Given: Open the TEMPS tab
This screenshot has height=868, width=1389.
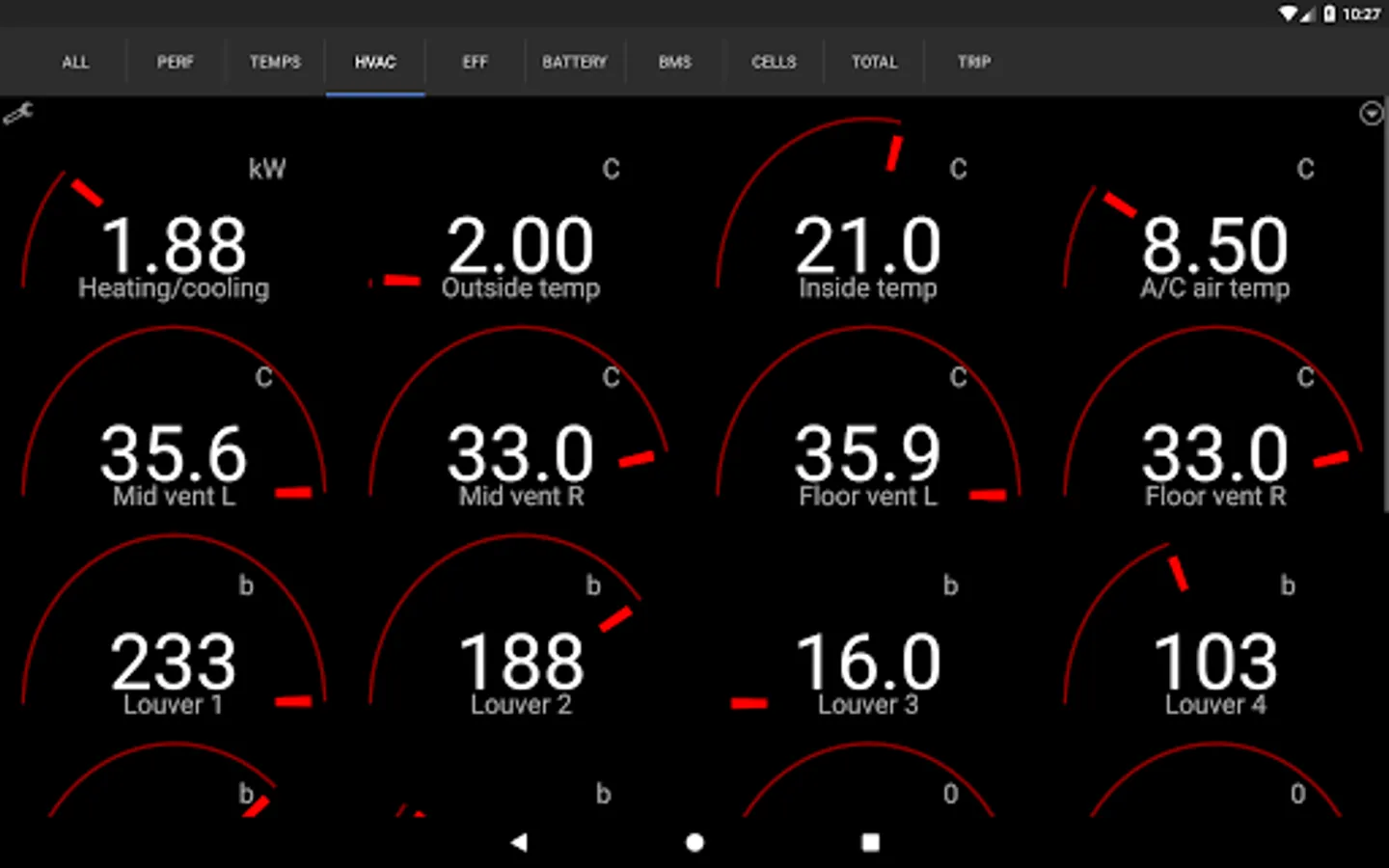Looking at the screenshot, I should pos(276,62).
